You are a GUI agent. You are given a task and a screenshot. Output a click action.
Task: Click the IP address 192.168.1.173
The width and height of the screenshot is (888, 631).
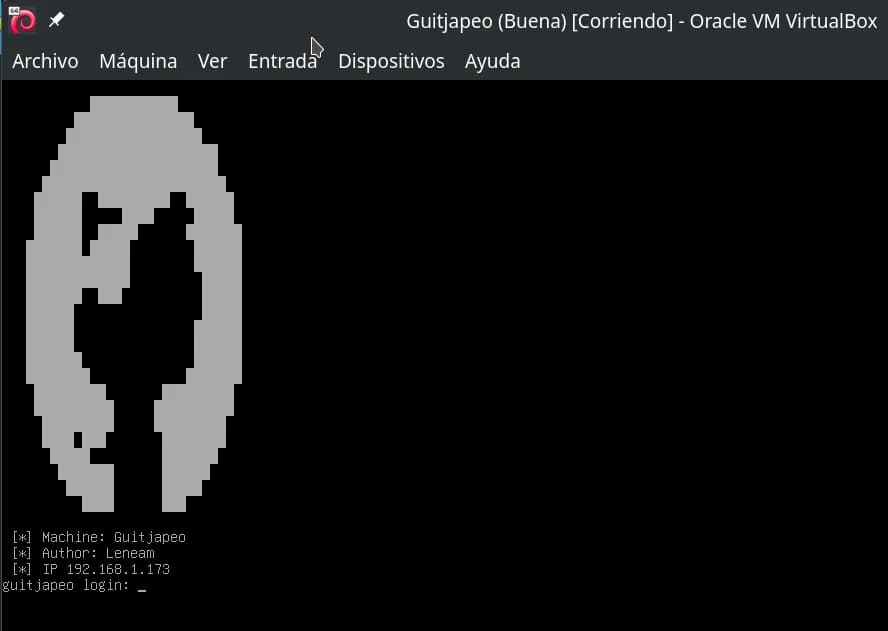click(x=118, y=569)
